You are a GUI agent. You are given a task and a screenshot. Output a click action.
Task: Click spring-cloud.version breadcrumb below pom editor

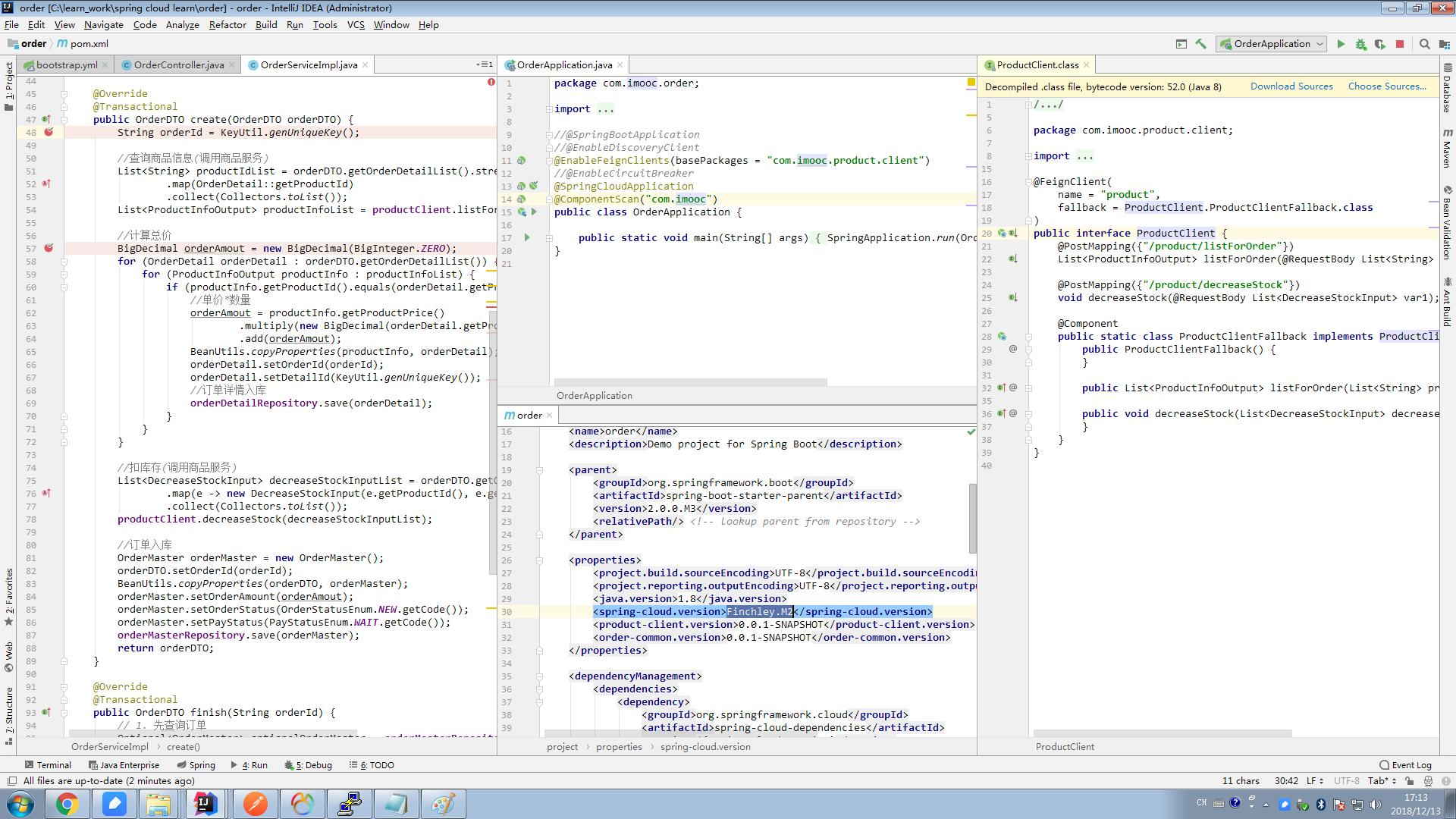(705, 747)
